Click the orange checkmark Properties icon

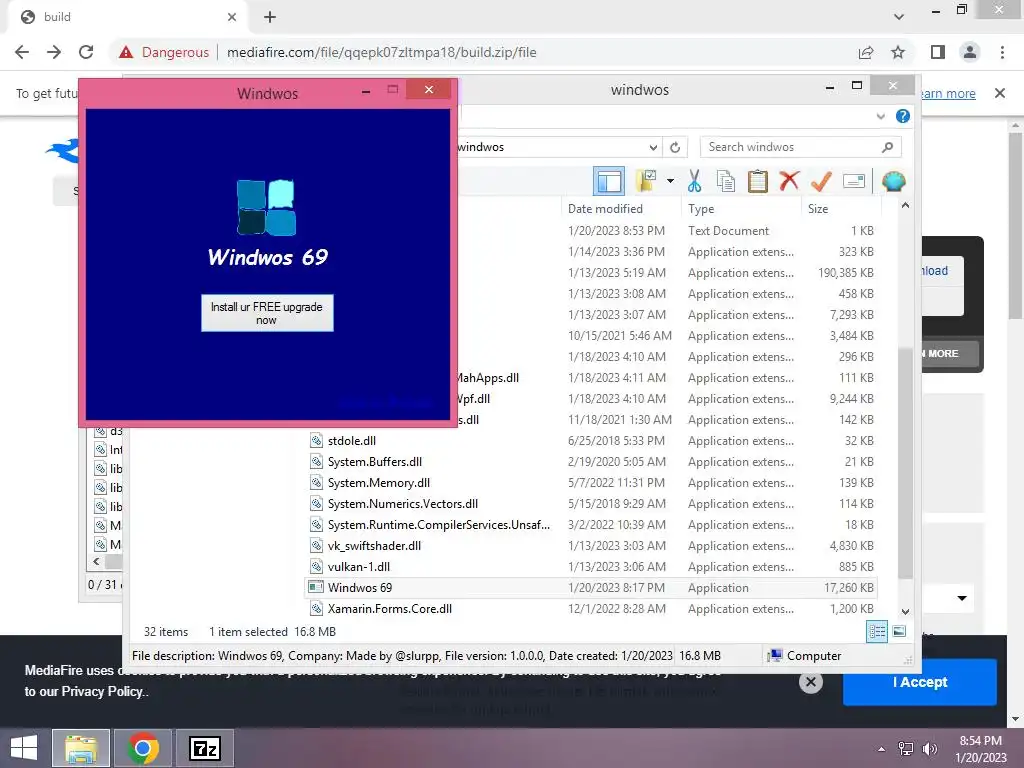click(821, 181)
